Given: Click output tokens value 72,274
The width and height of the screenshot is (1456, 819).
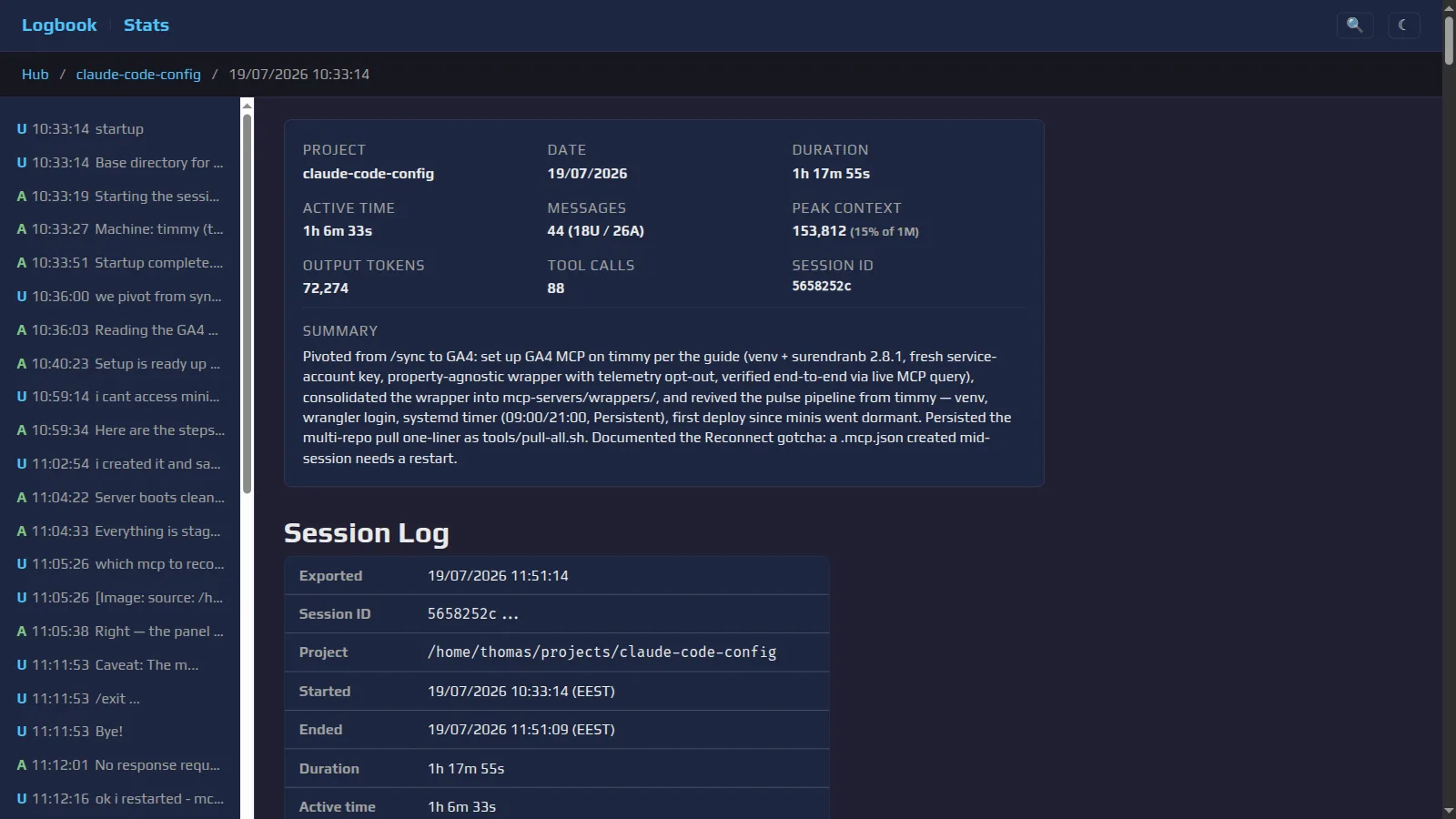Looking at the screenshot, I should tap(326, 288).
